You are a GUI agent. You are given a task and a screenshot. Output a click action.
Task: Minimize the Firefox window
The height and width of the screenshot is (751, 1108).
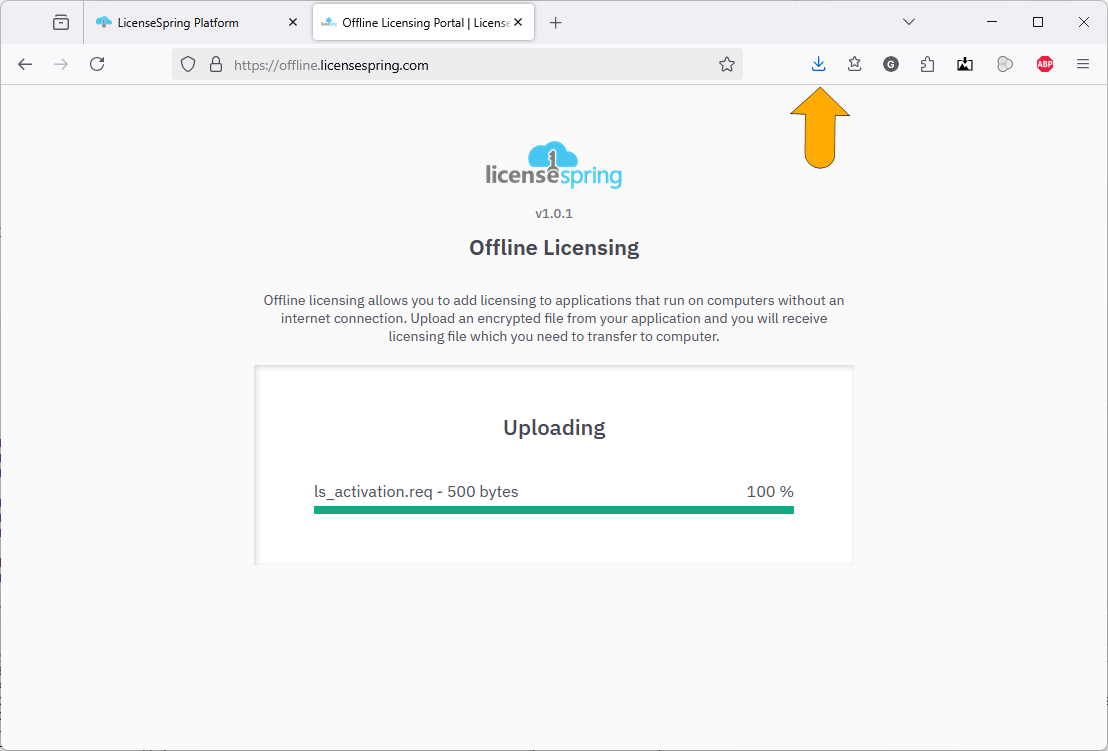[x=992, y=23]
